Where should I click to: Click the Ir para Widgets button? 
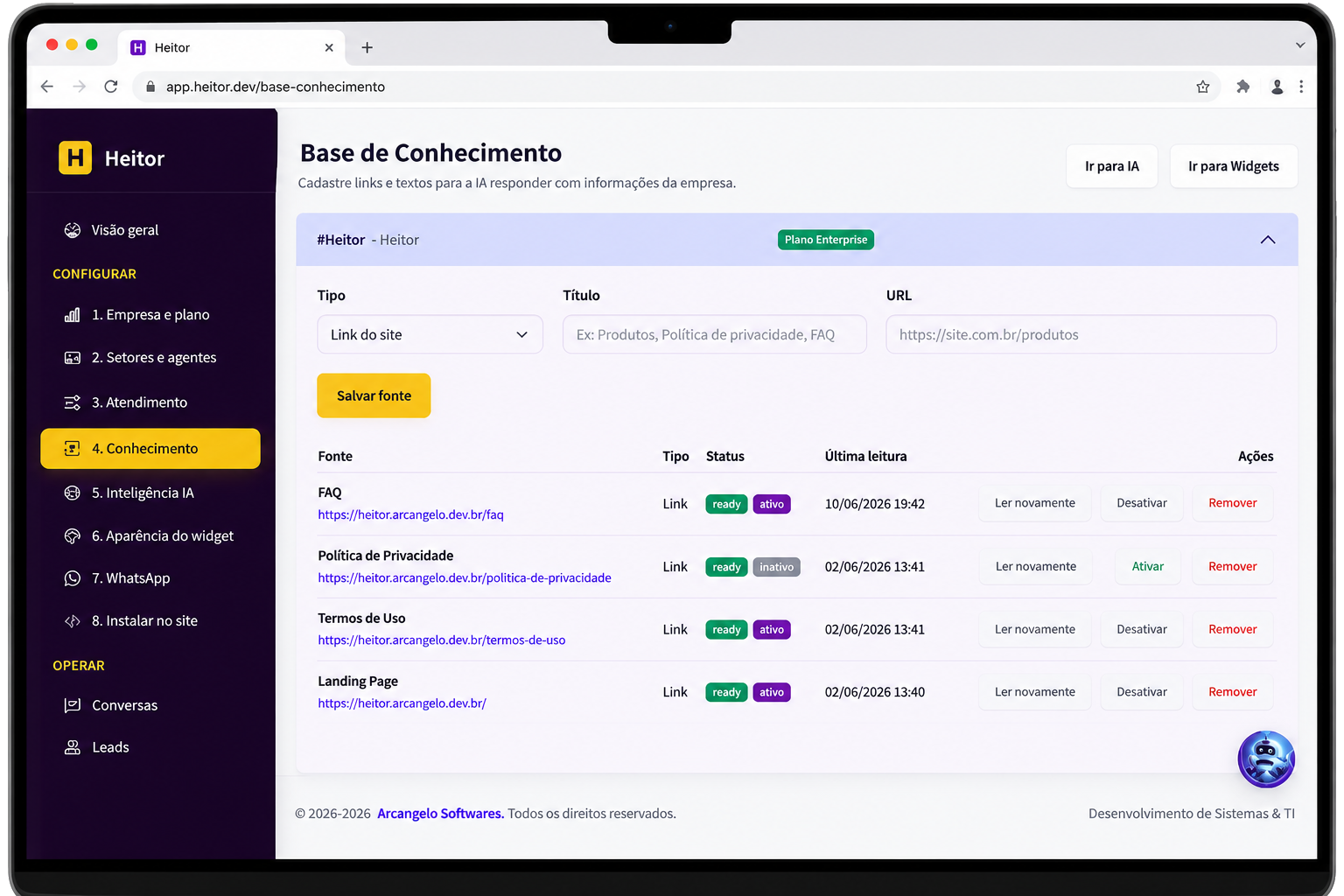tap(1234, 166)
